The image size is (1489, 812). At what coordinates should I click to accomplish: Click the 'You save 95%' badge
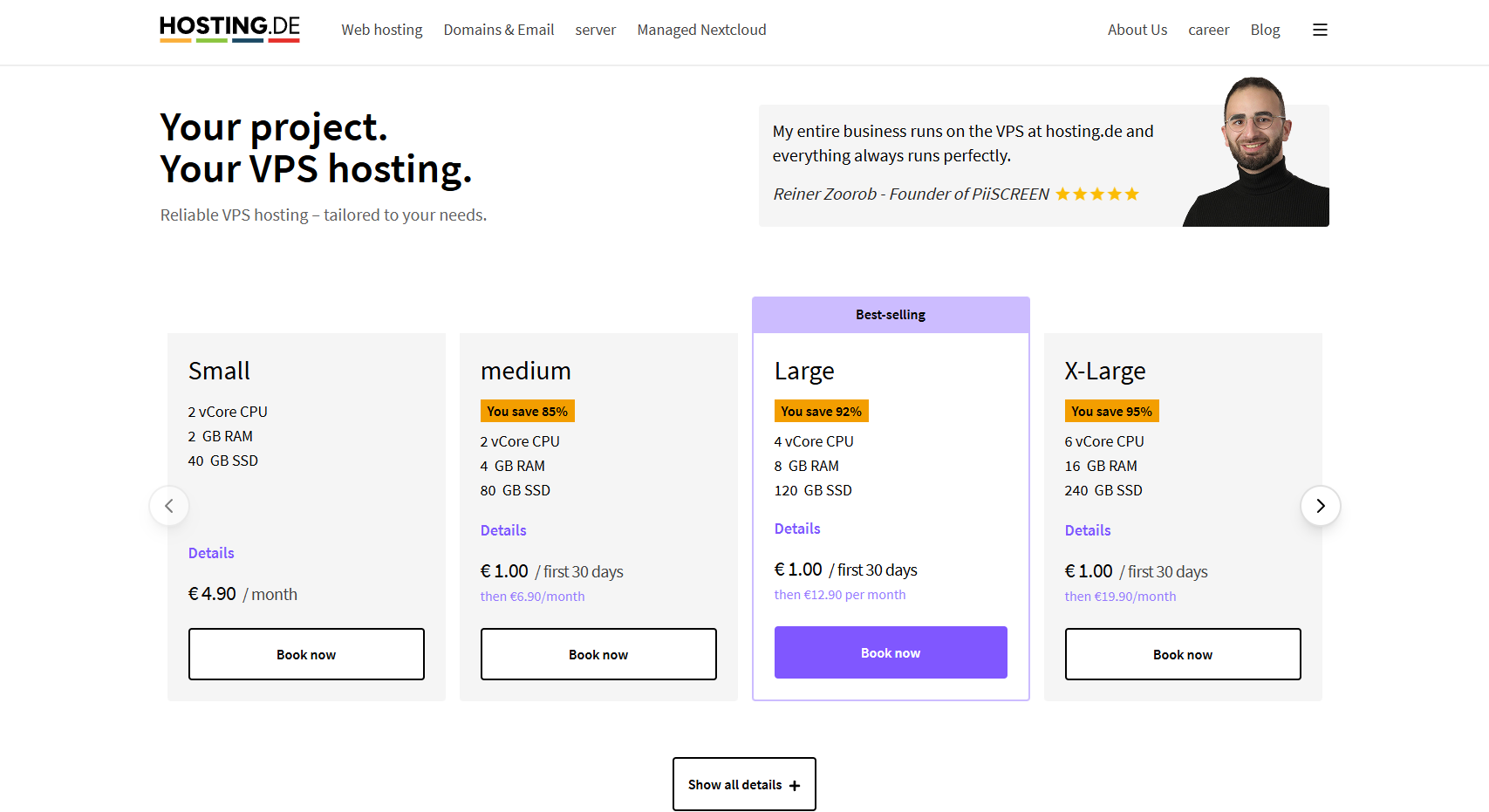(1112, 411)
